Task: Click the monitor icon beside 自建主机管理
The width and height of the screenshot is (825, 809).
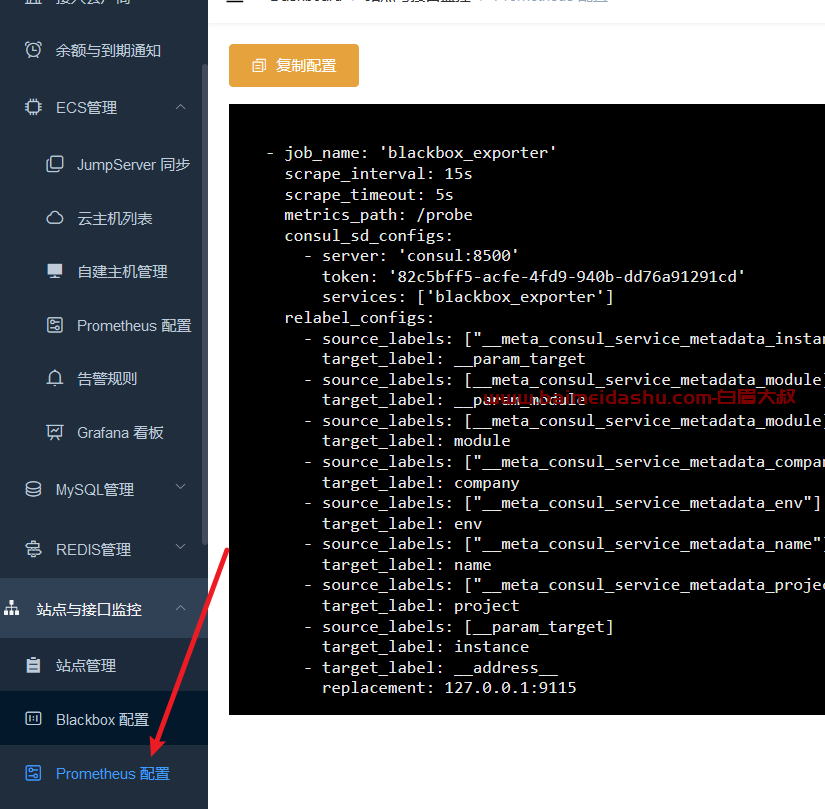Action: [x=55, y=271]
